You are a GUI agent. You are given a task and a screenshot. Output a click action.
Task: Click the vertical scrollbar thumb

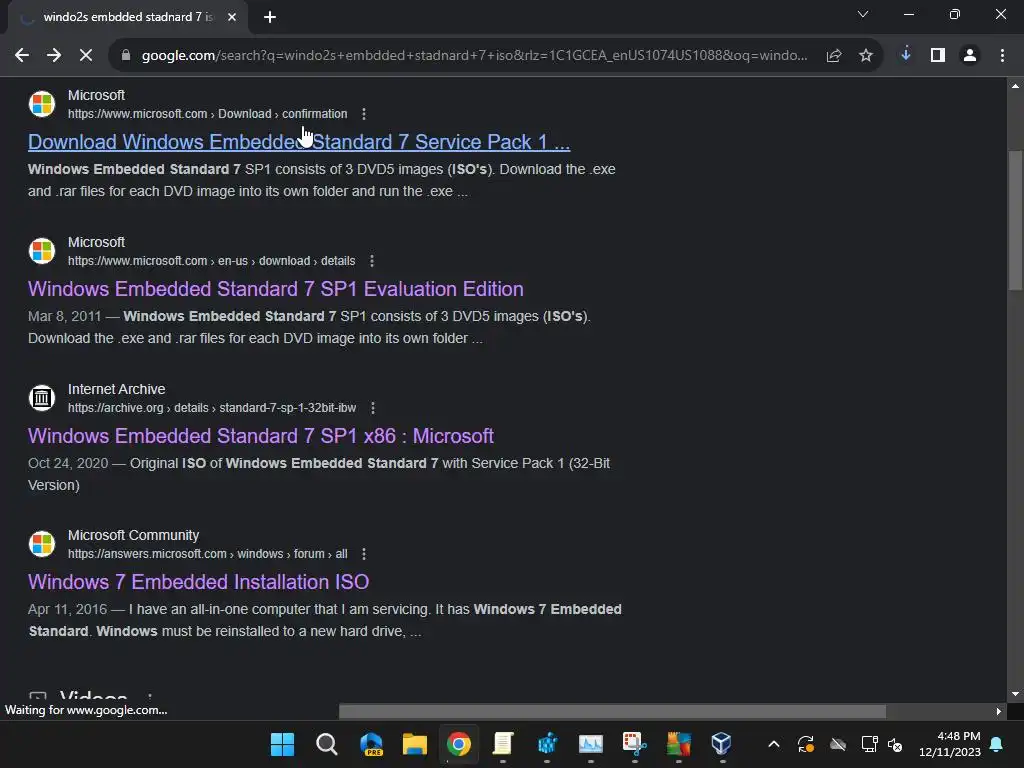(x=1015, y=220)
